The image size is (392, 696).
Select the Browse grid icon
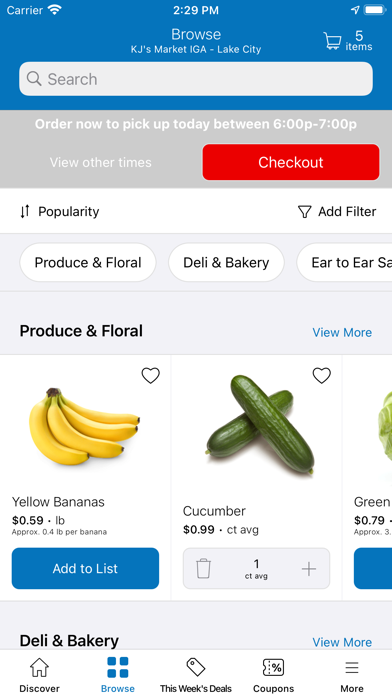(x=118, y=668)
